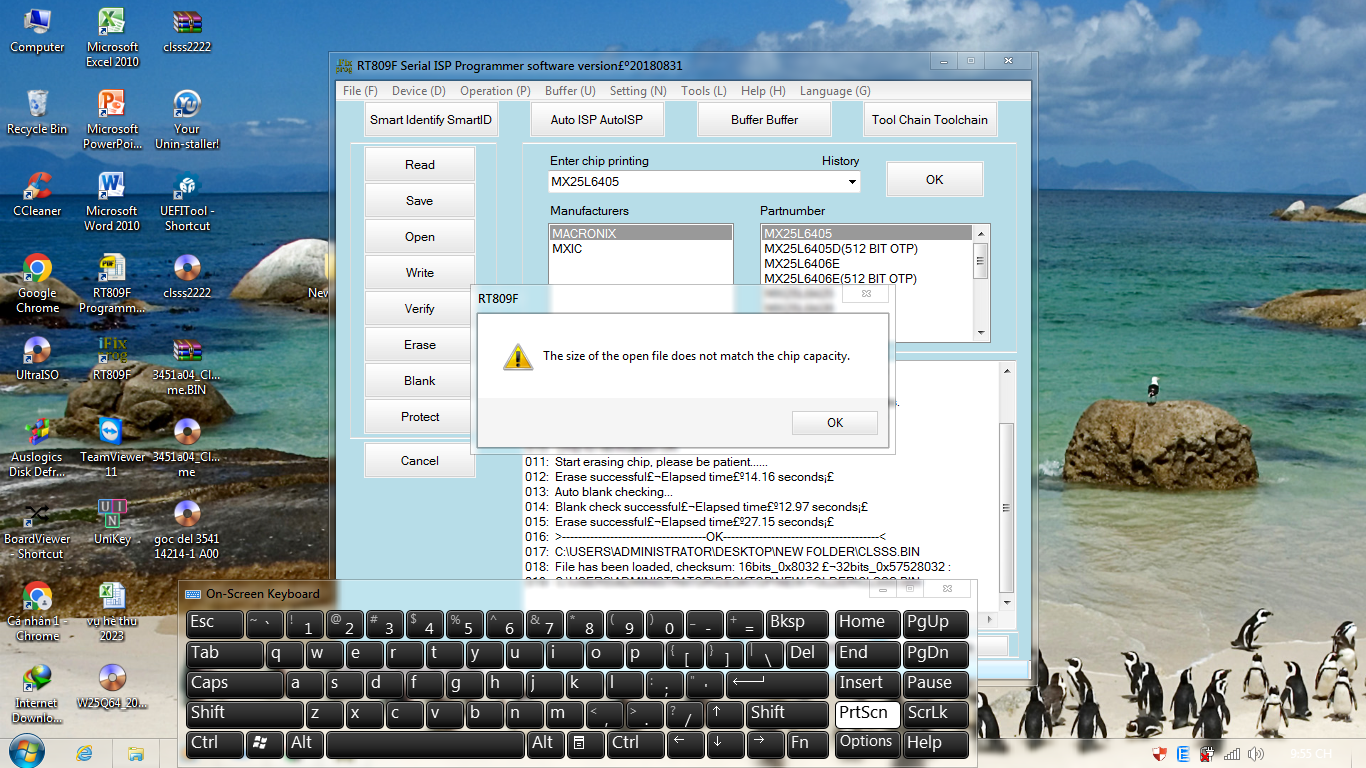Click OK in the RT809F warning dialog

point(835,423)
